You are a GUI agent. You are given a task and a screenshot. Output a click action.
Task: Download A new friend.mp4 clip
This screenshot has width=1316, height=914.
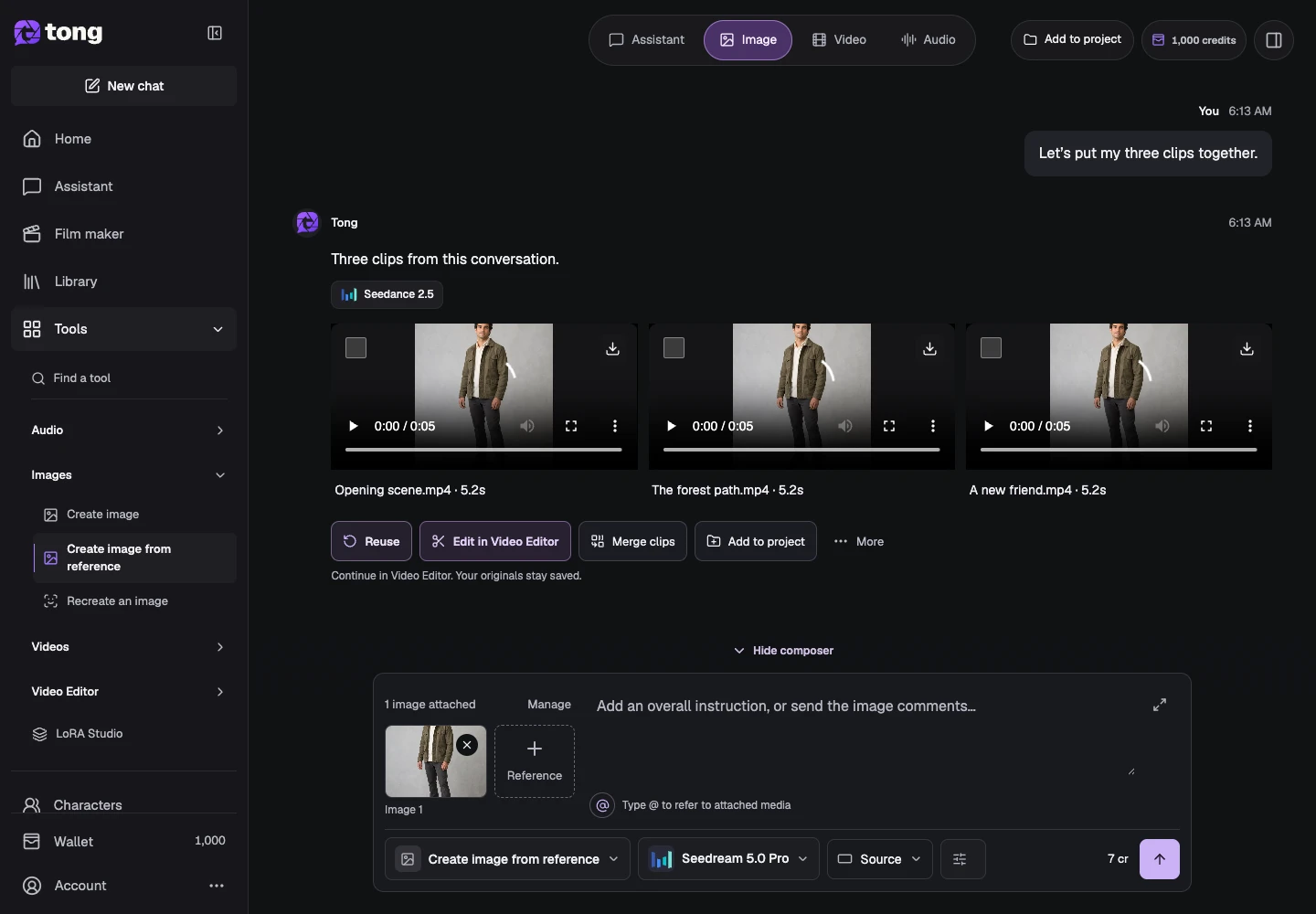pos(1247,348)
